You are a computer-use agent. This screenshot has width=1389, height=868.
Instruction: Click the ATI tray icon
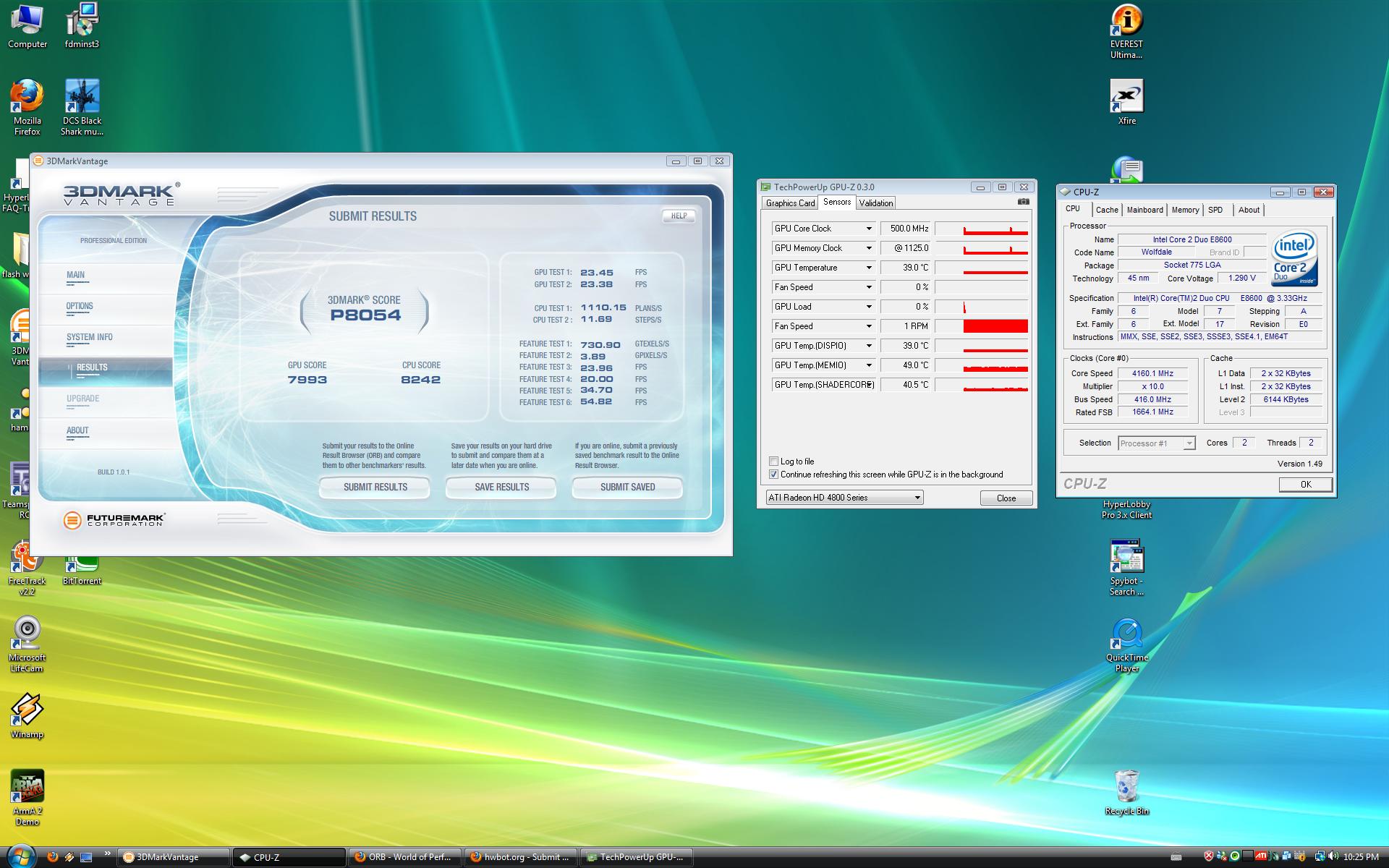1260,856
